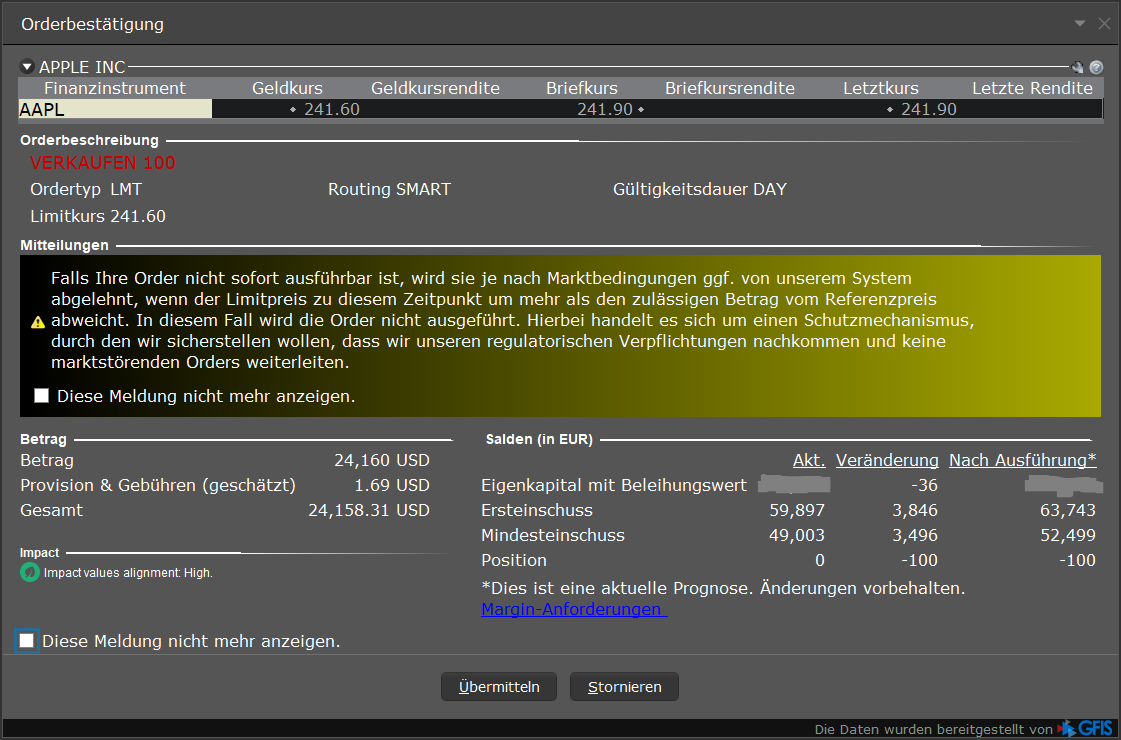Click the Geldkursrendite column header
Image resolution: width=1121 pixels, height=740 pixels.
[435, 88]
